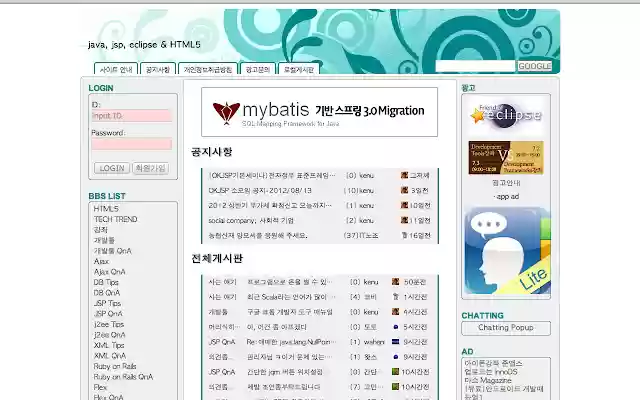Open the mybatis Spring 3.0 Migration banner
Screen dimensions: 640x400
319,112
